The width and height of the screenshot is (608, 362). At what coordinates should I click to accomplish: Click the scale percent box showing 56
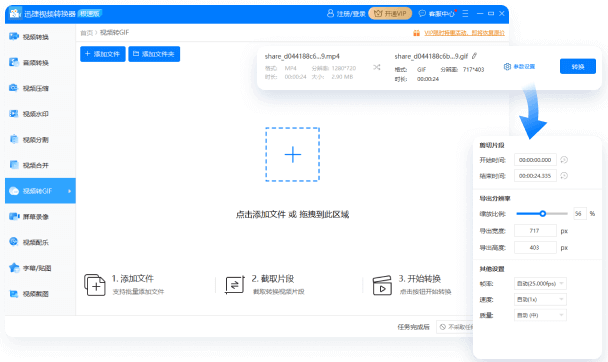(x=580, y=214)
